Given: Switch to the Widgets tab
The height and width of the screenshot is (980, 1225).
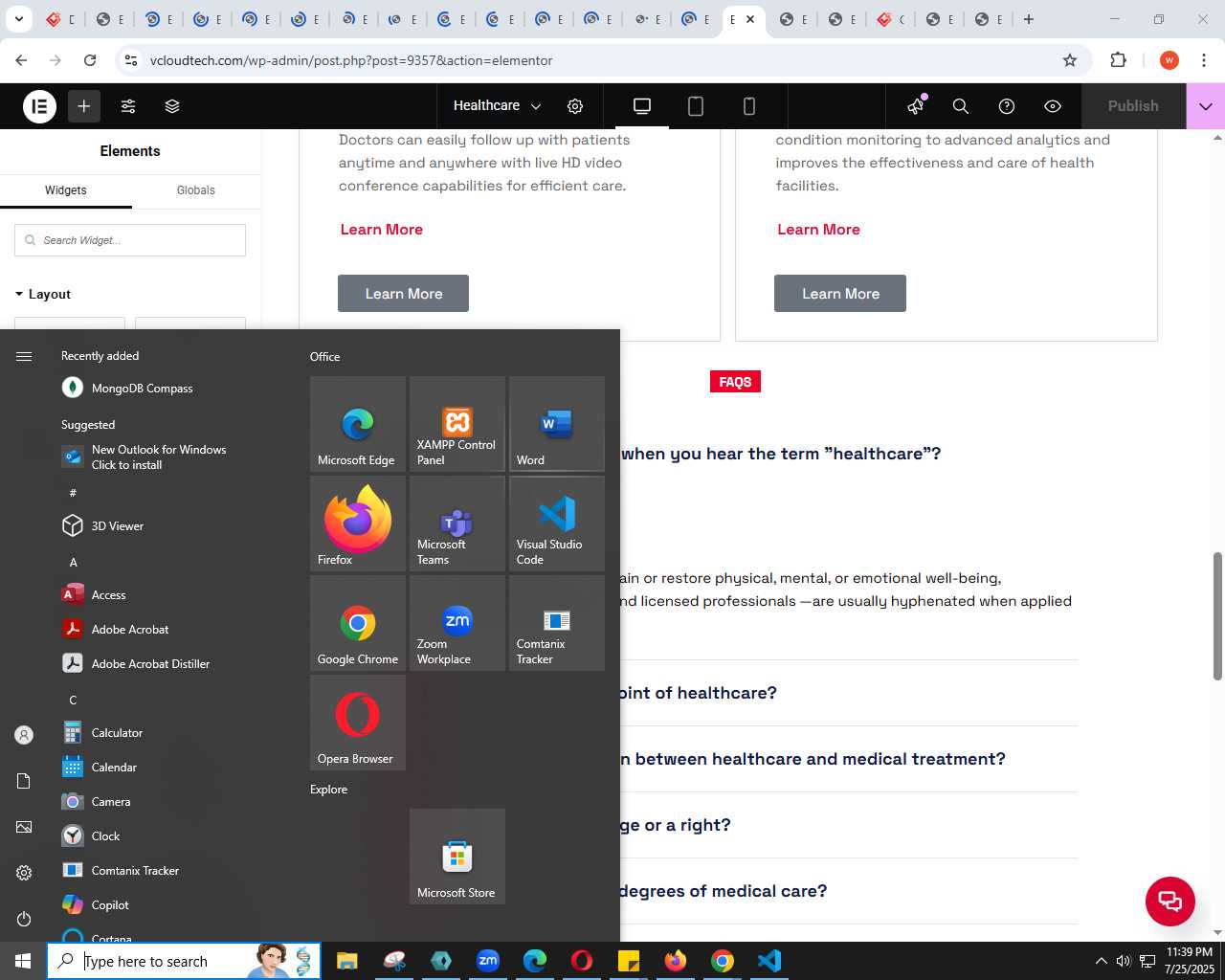Looking at the screenshot, I should pos(66,190).
